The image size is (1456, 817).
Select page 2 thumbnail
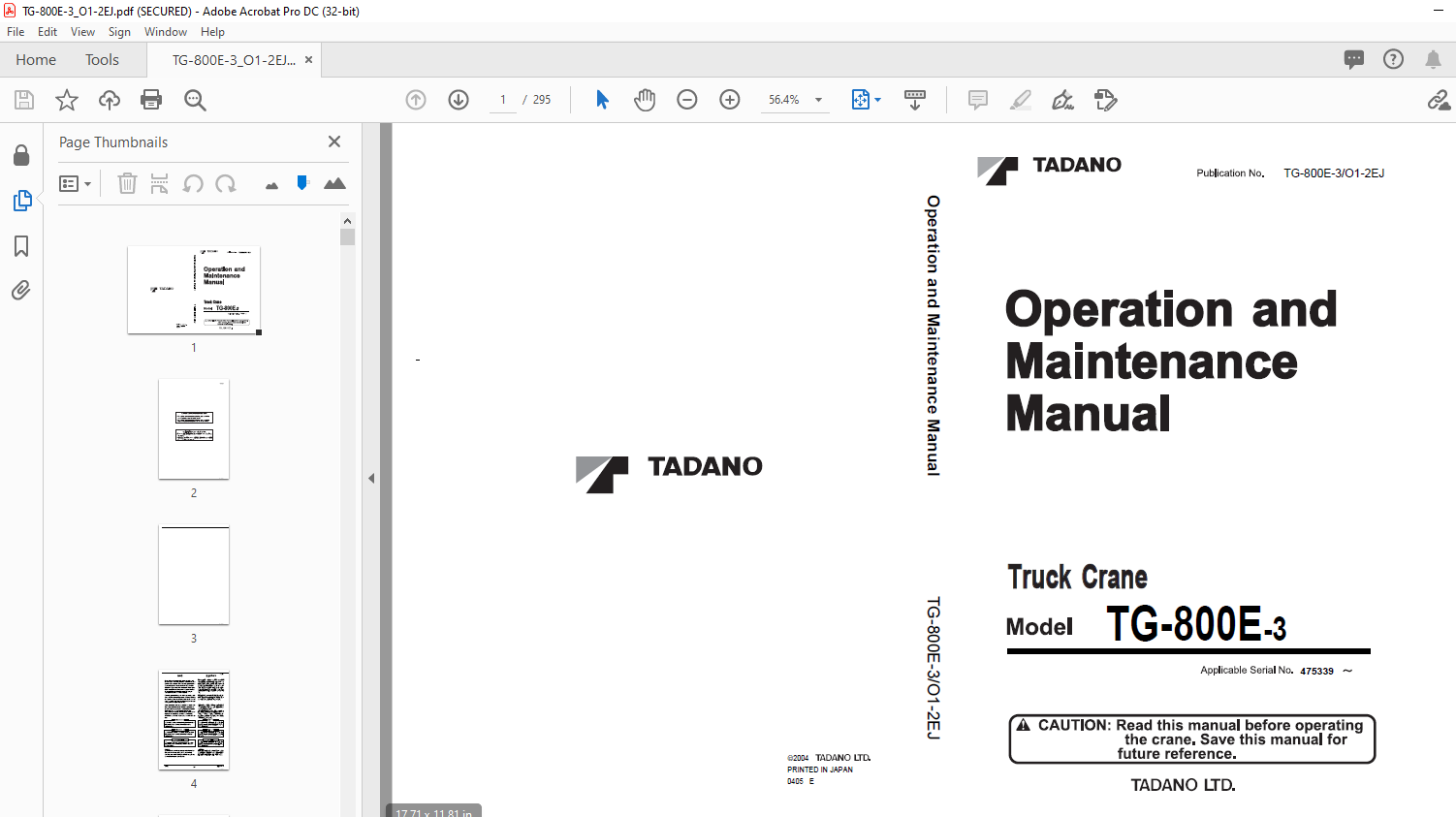click(194, 429)
